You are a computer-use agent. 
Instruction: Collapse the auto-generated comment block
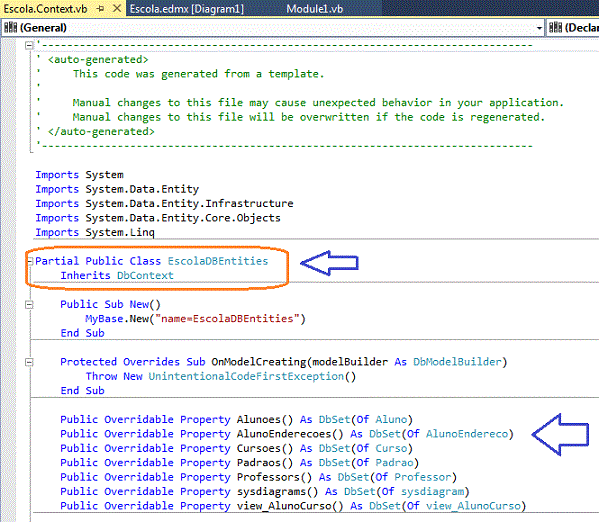pos(29,45)
